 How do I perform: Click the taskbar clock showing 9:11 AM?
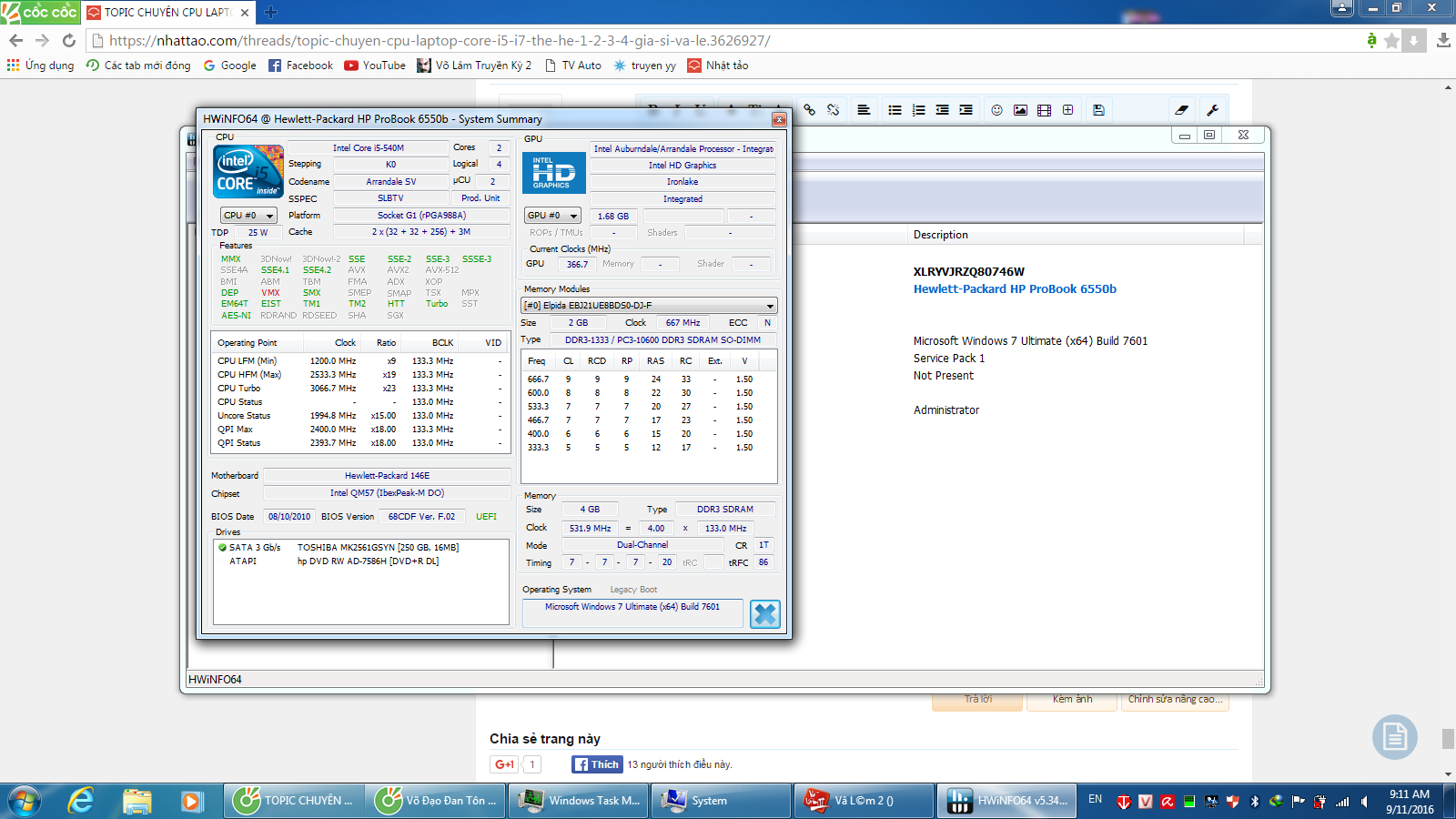point(1410,802)
